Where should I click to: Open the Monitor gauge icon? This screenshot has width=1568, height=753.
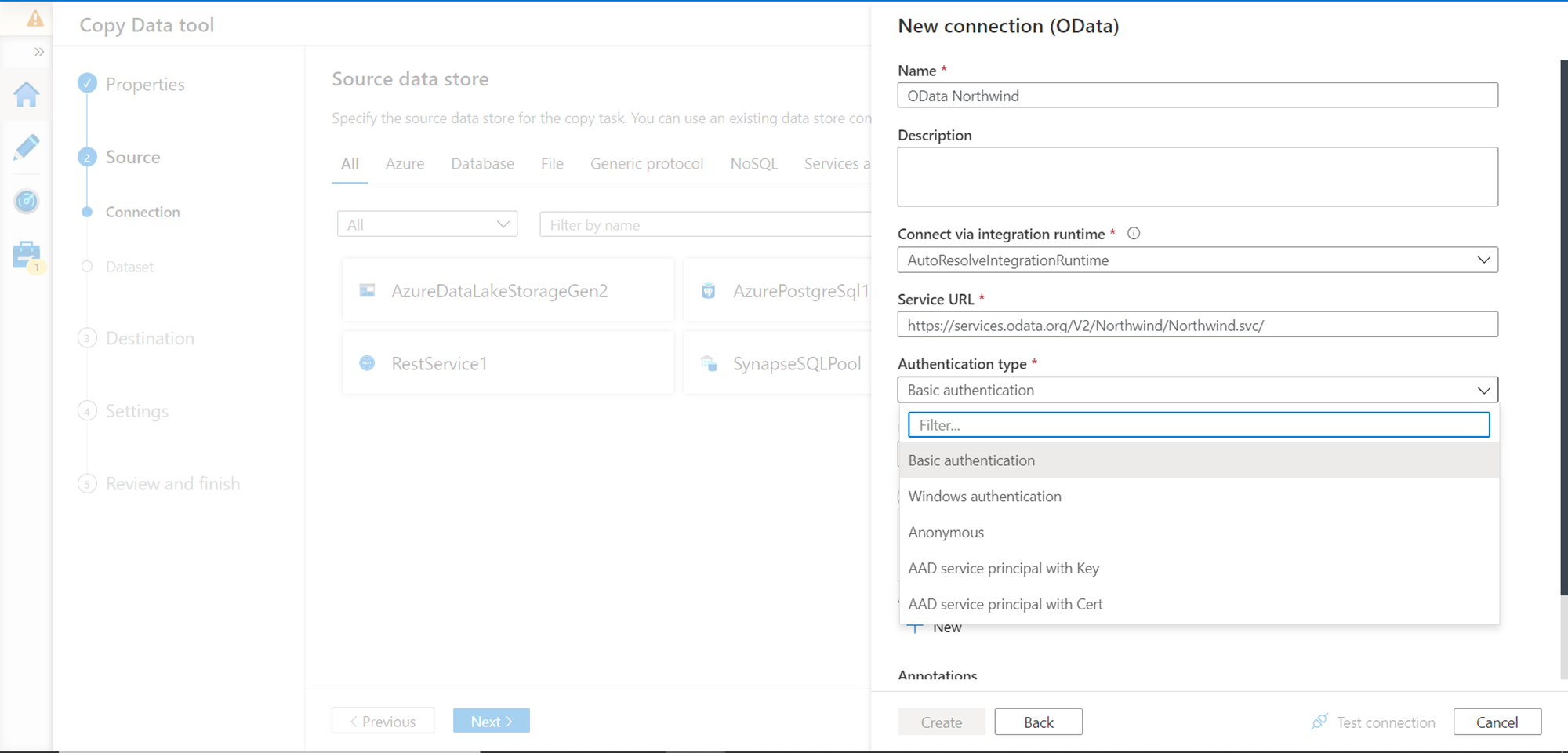[27, 202]
